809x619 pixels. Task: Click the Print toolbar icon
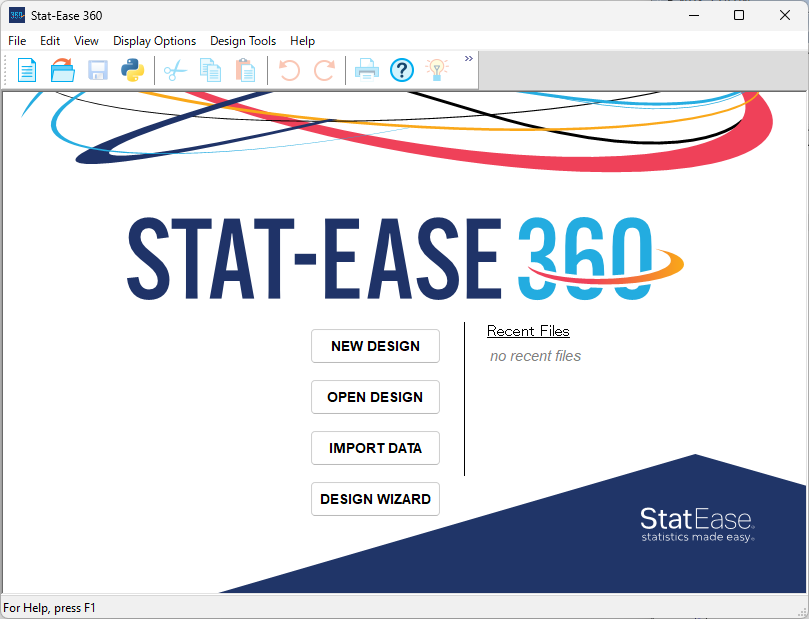point(367,70)
